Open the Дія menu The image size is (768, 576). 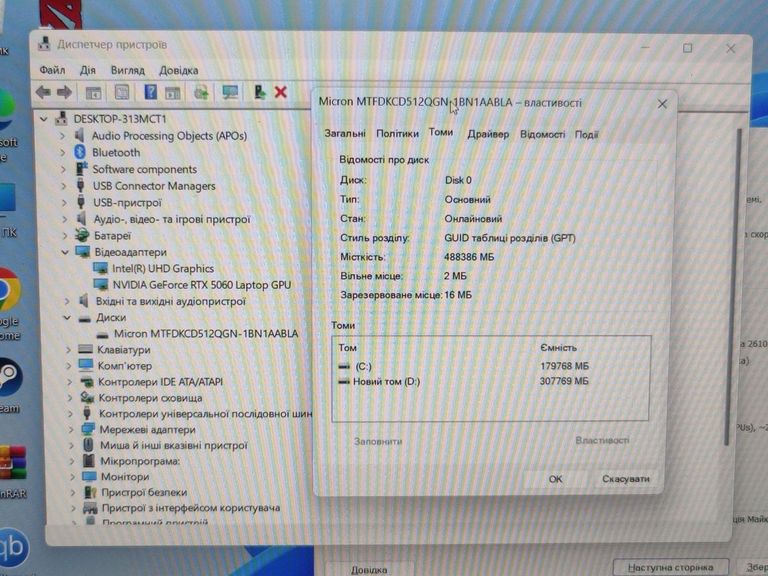point(88,70)
